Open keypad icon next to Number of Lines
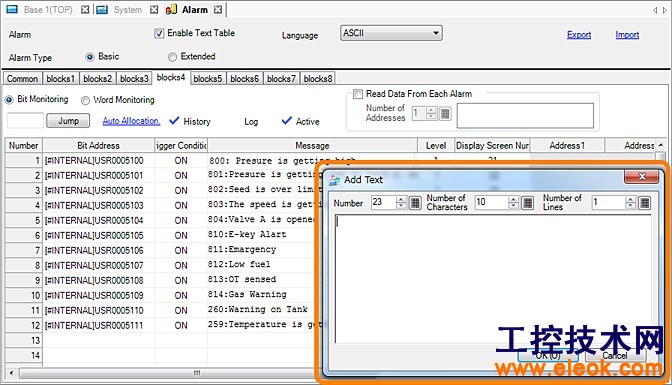 click(x=644, y=203)
